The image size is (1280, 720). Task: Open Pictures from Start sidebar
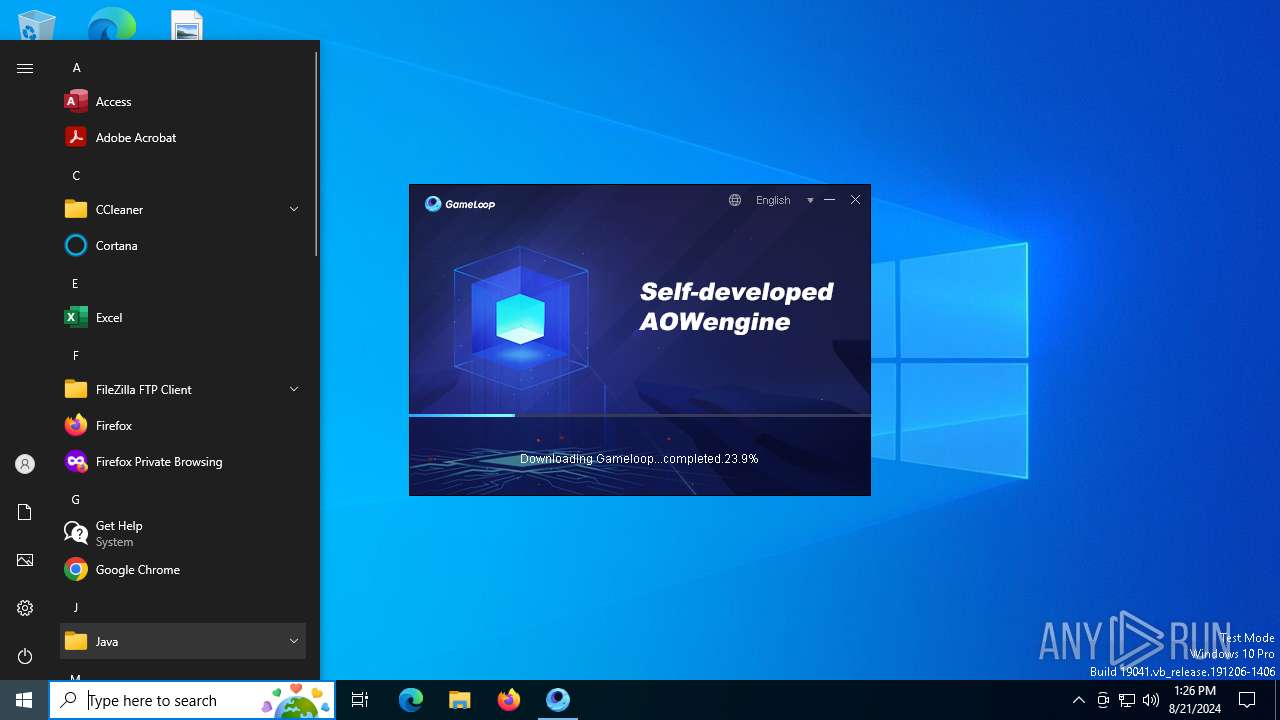click(x=25, y=560)
